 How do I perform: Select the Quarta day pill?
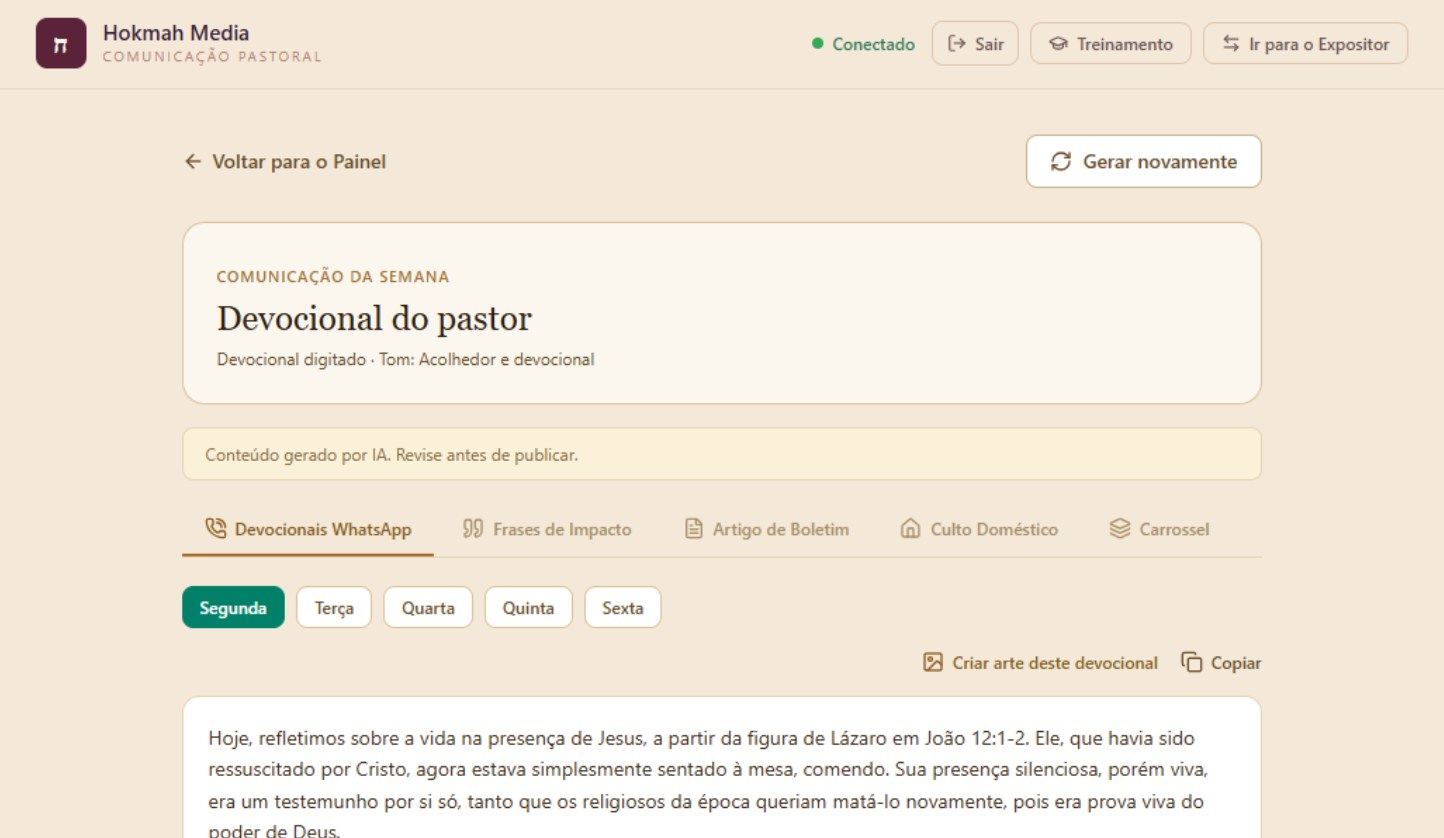[x=428, y=607]
